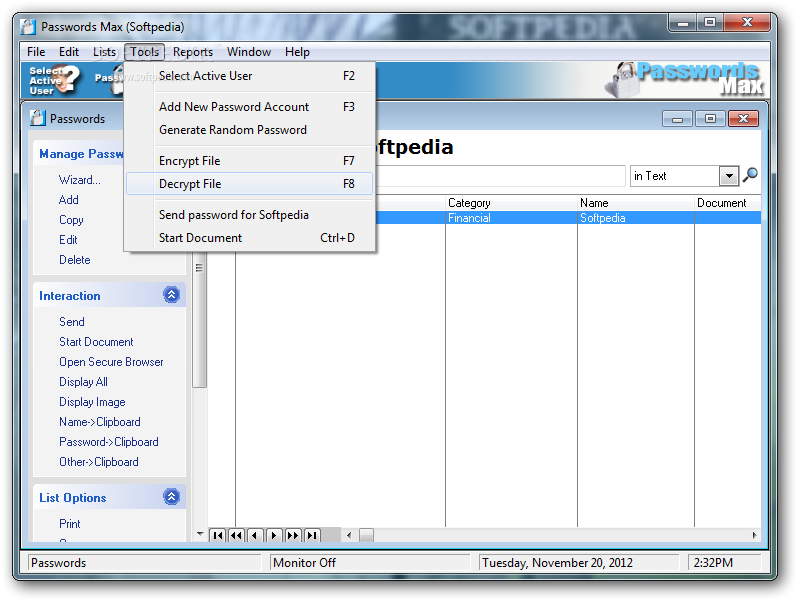
Task: Click the Select Active User toolbar icon
Action: point(54,80)
